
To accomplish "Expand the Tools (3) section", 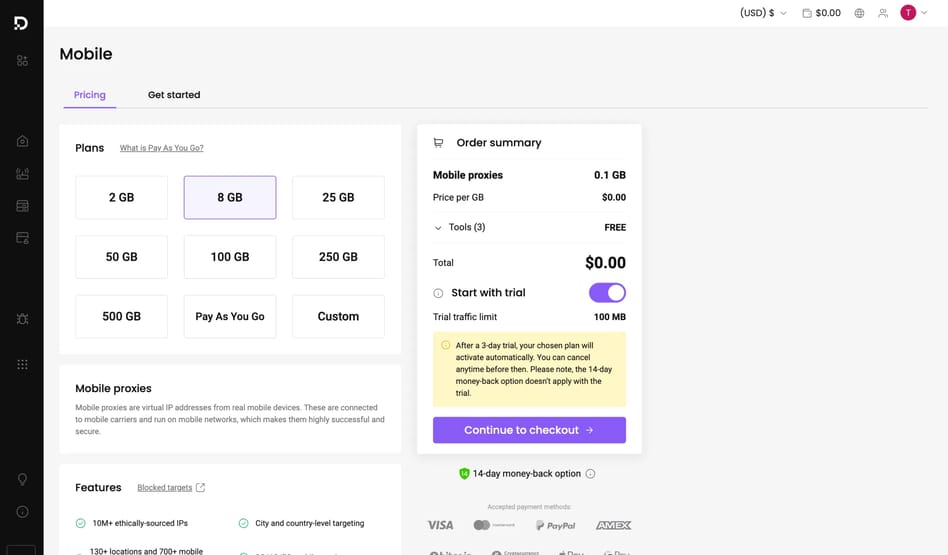I will (460, 228).
